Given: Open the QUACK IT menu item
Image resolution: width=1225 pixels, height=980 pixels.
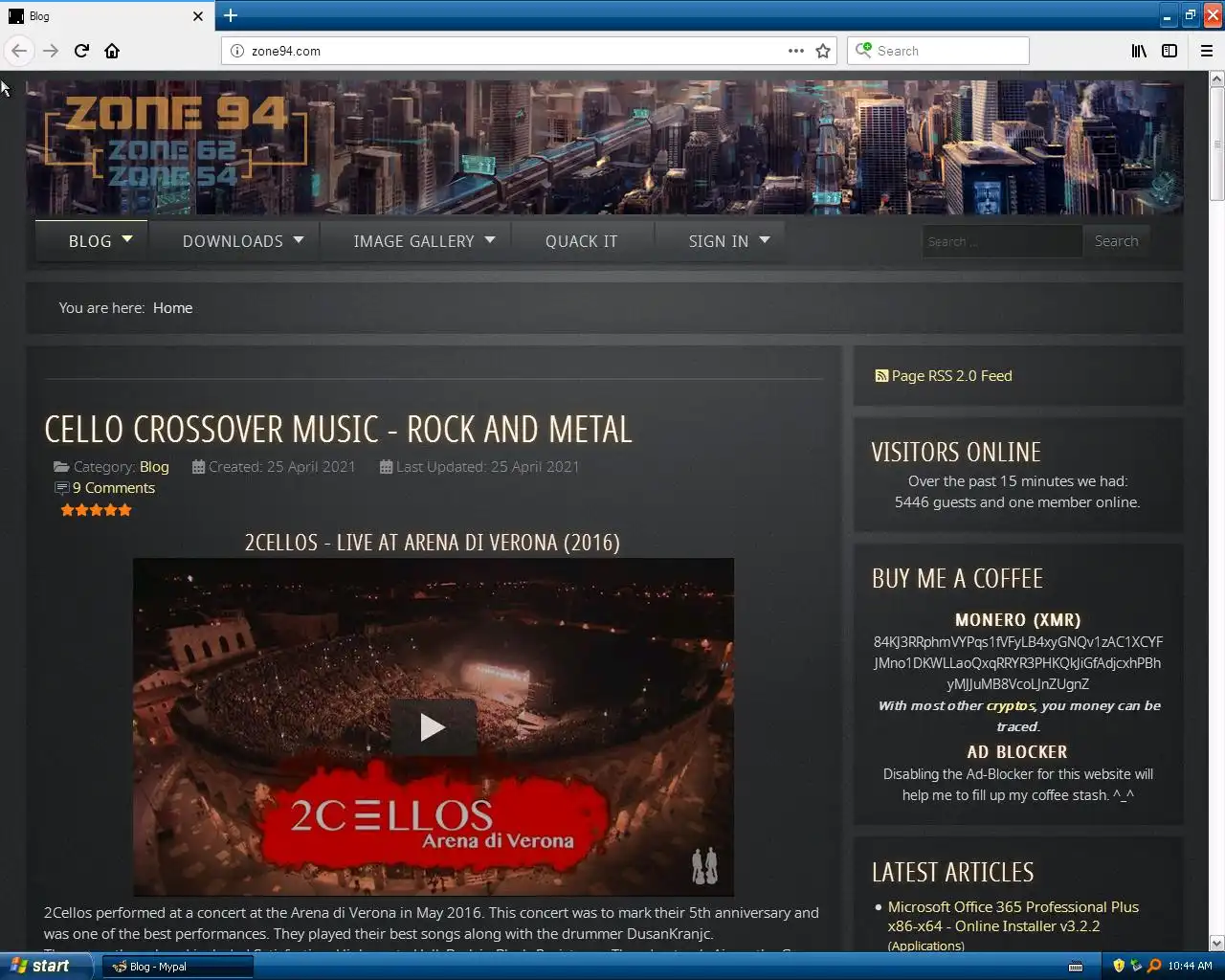Looking at the screenshot, I should point(582,241).
